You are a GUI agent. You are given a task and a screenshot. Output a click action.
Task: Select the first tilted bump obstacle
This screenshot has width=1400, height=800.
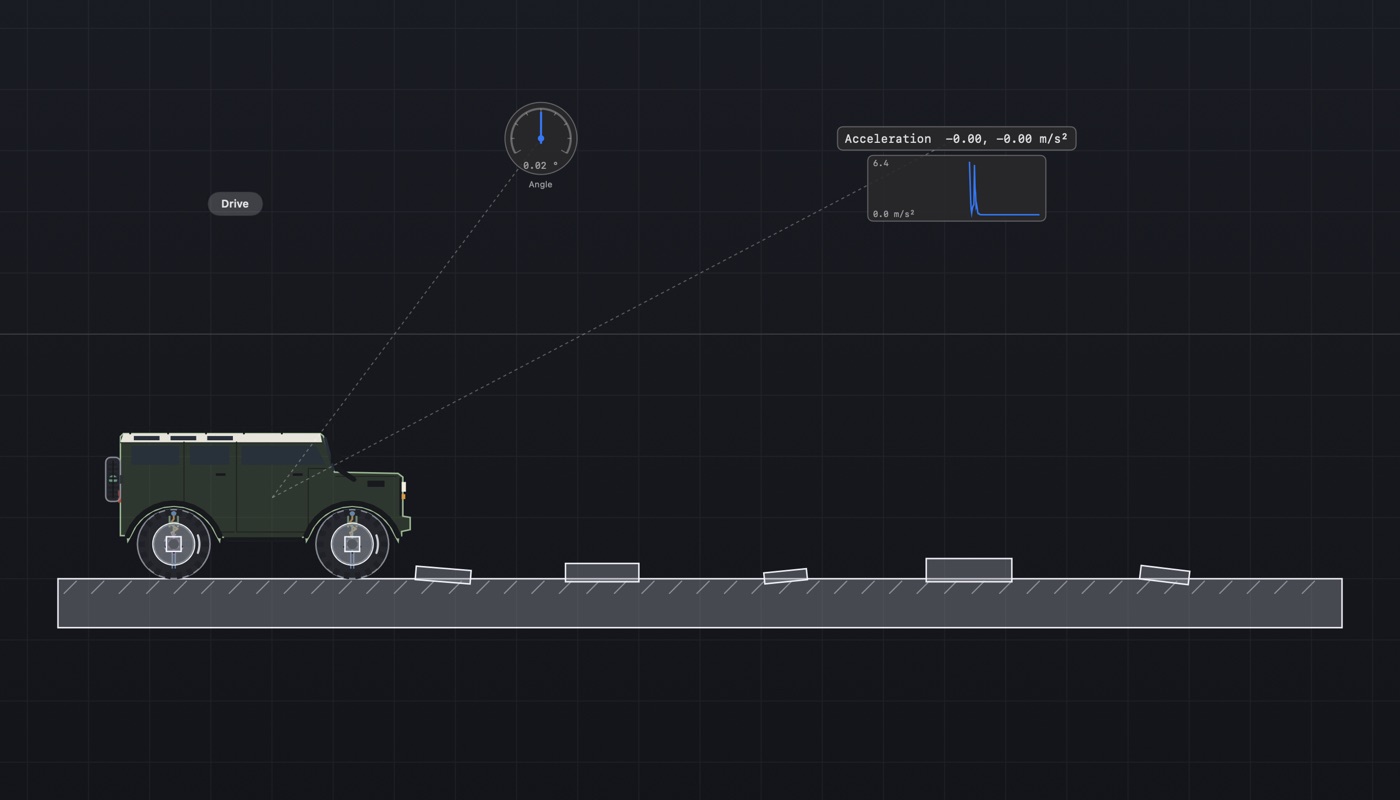pyautogui.click(x=443, y=574)
